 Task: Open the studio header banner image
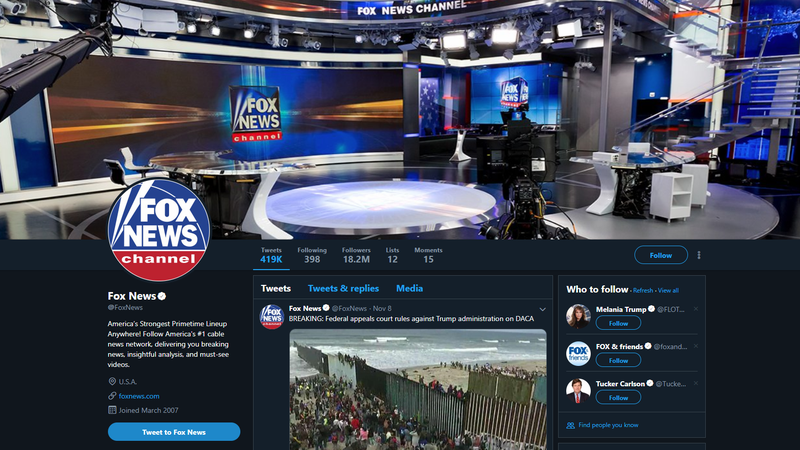400,119
